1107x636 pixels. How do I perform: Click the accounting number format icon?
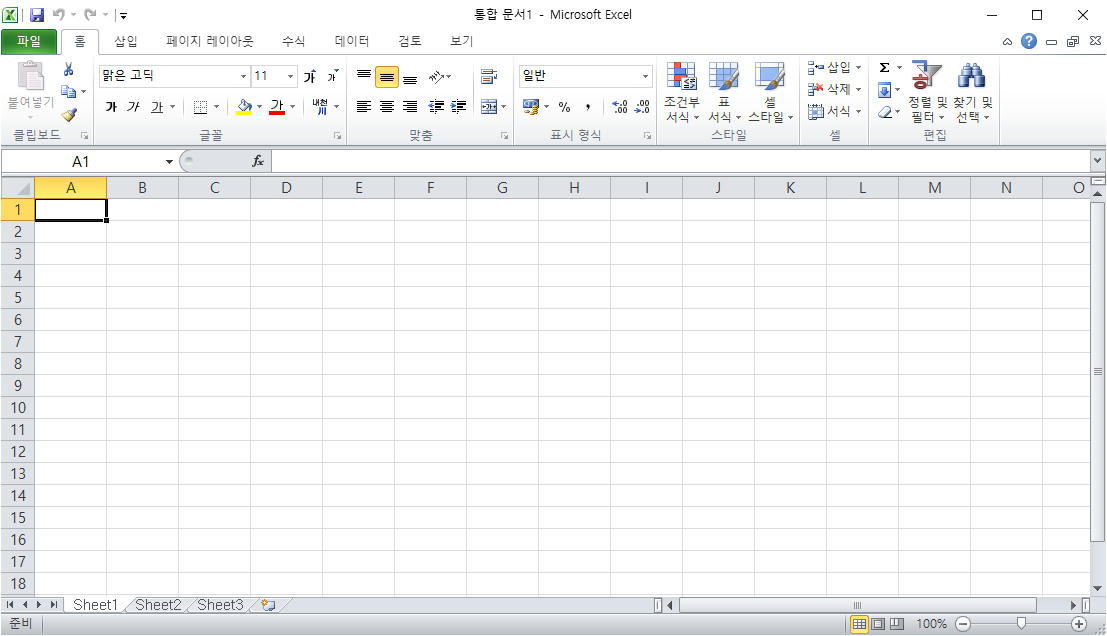pyautogui.click(x=531, y=107)
